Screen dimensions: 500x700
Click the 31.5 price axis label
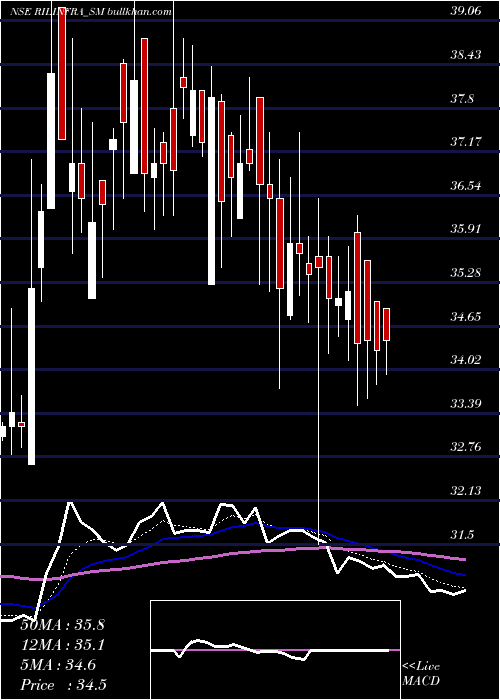[462, 535]
